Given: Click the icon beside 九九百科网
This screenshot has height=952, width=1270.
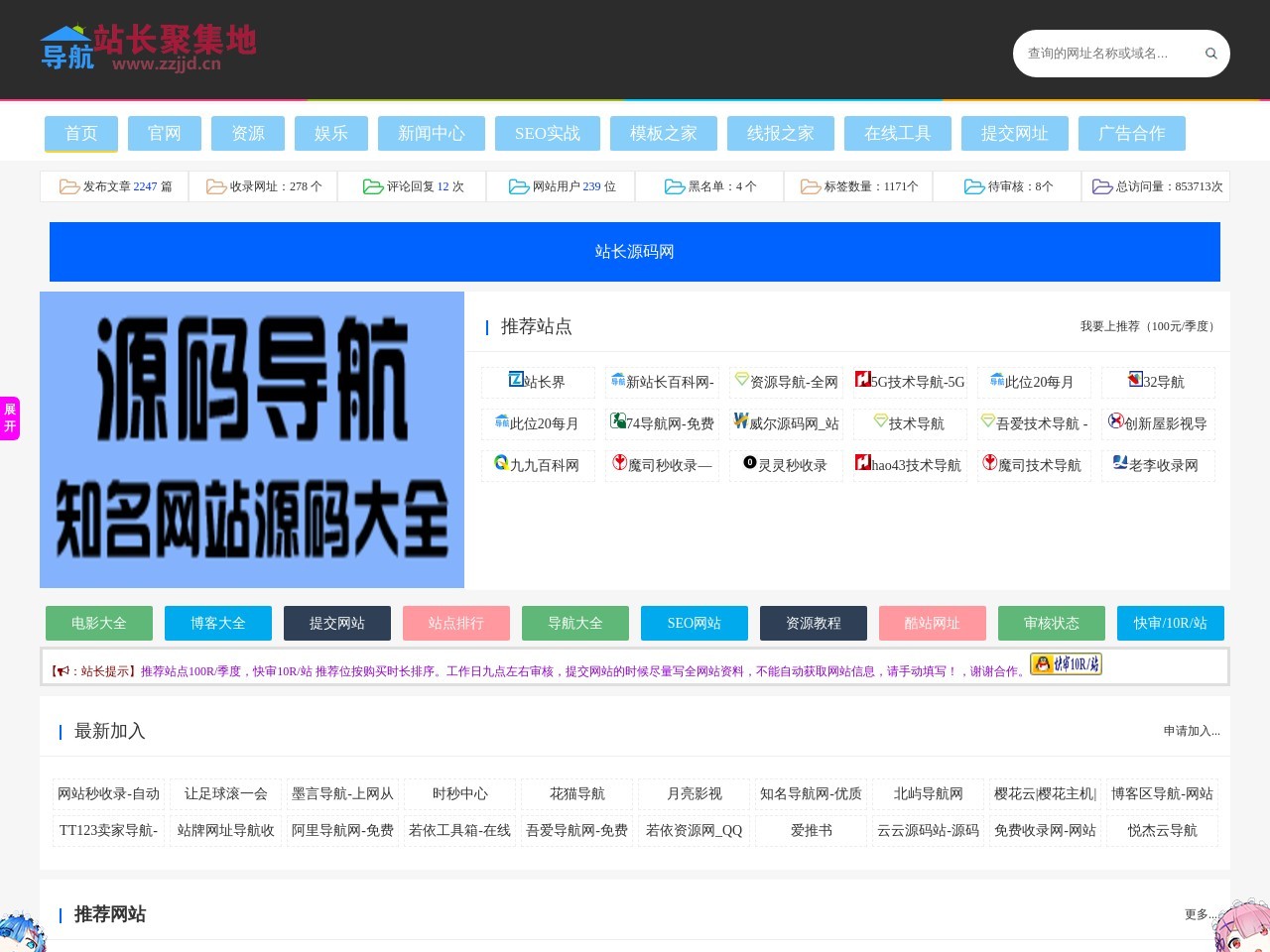Looking at the screenshot, I should coord(501,462).
